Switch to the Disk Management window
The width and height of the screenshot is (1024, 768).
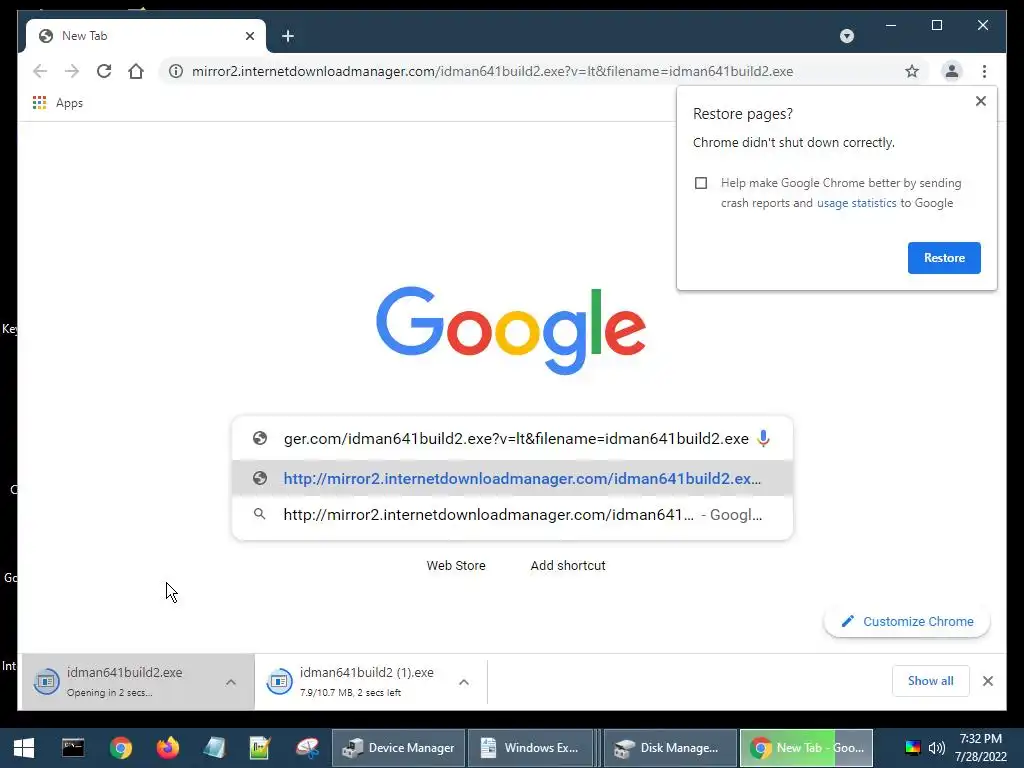coord(669,748)
